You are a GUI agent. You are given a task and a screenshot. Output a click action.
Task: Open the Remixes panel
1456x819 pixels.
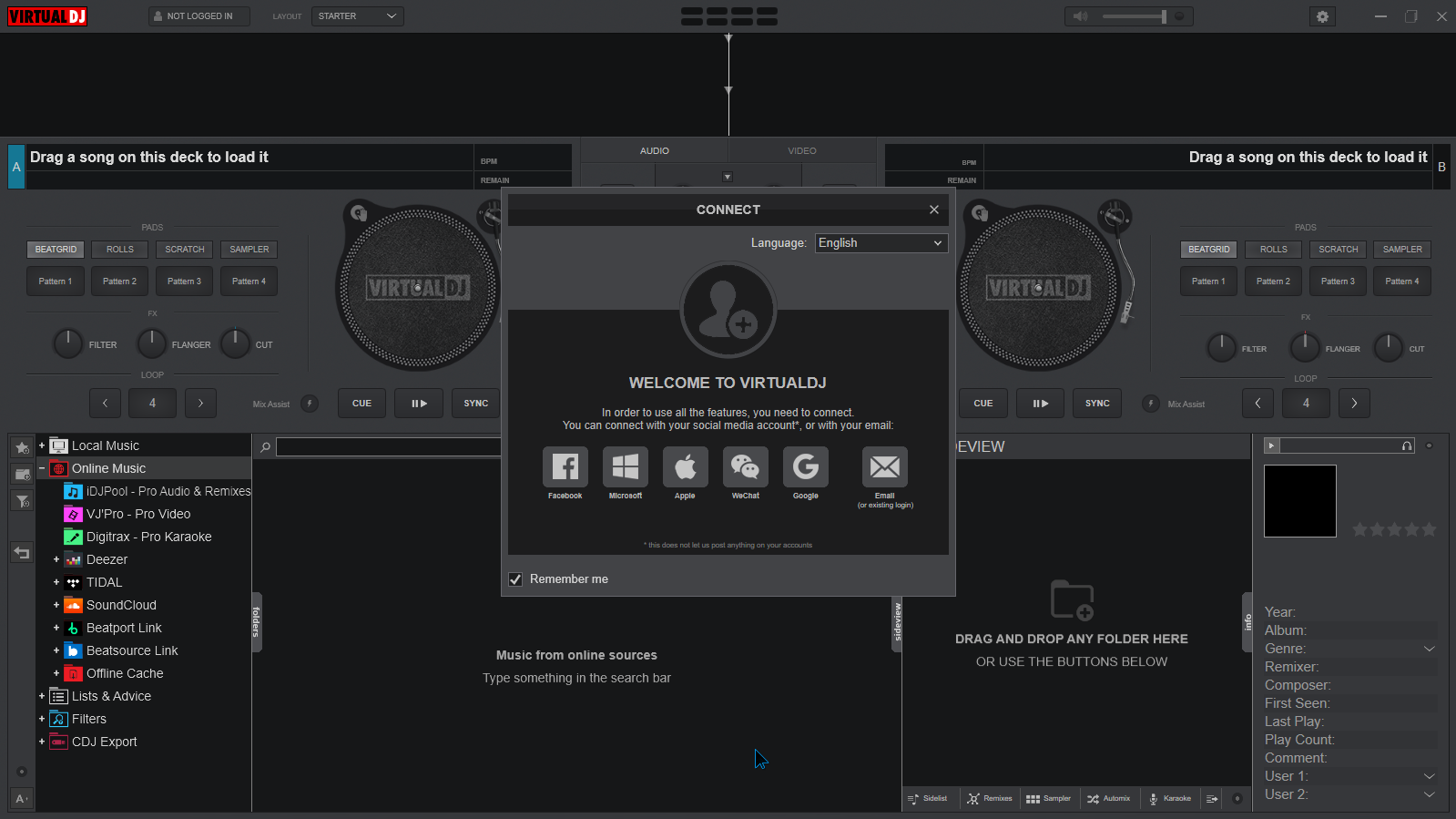pyautogui.click(x=990, y=799)
